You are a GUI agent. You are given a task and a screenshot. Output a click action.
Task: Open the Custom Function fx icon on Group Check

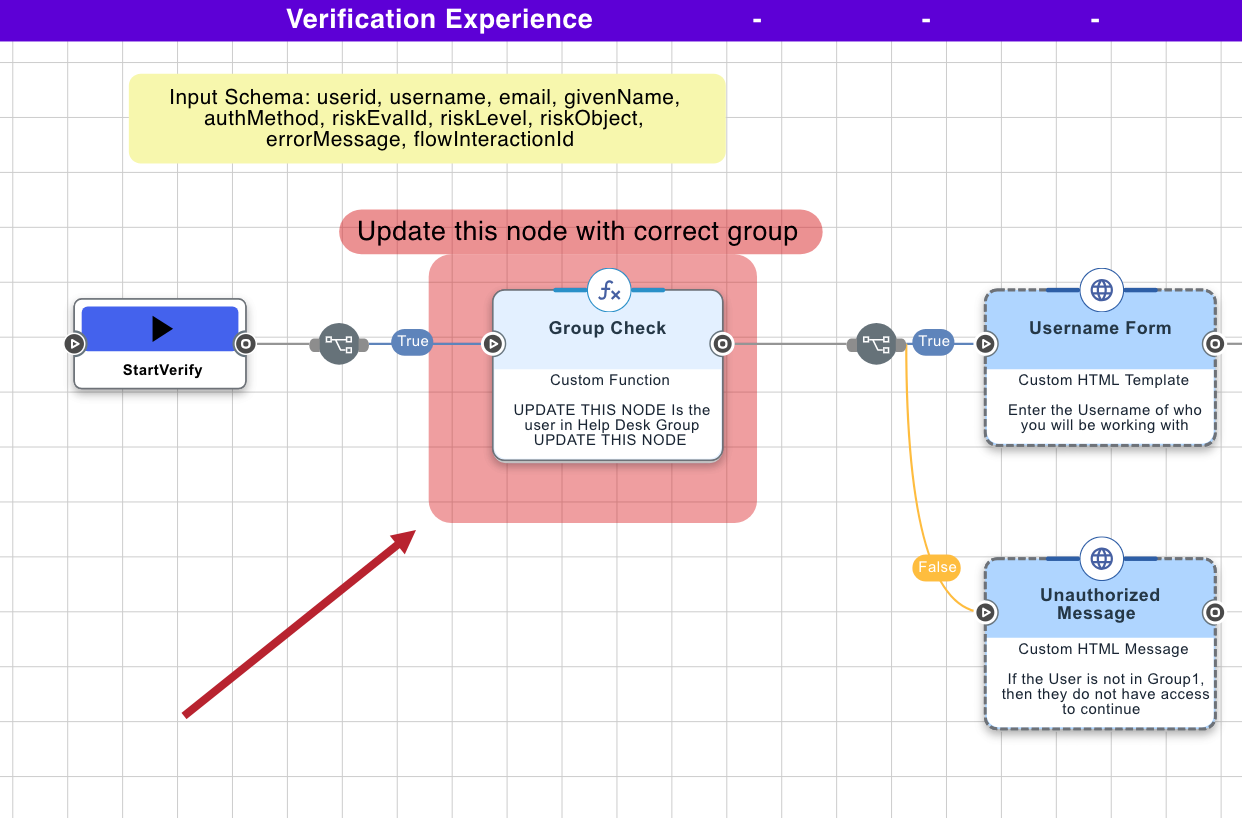(x=607, y=290)
